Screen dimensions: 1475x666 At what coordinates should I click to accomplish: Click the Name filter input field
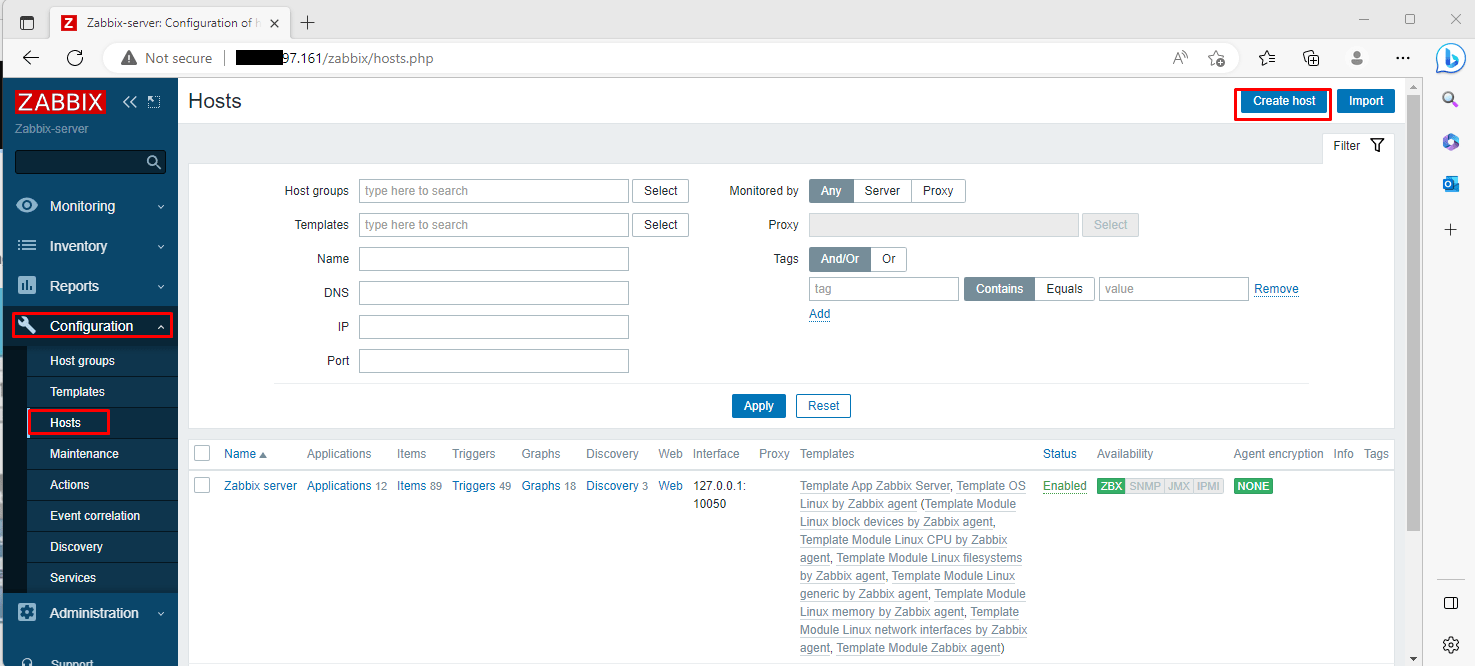[493, 258]
